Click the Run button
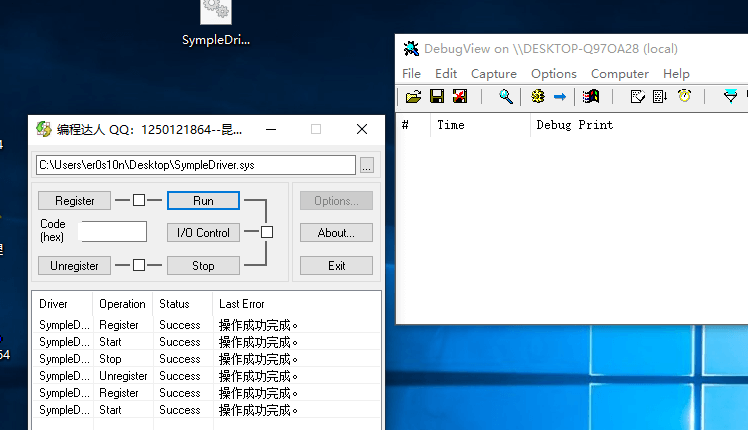 pos(203,201)
